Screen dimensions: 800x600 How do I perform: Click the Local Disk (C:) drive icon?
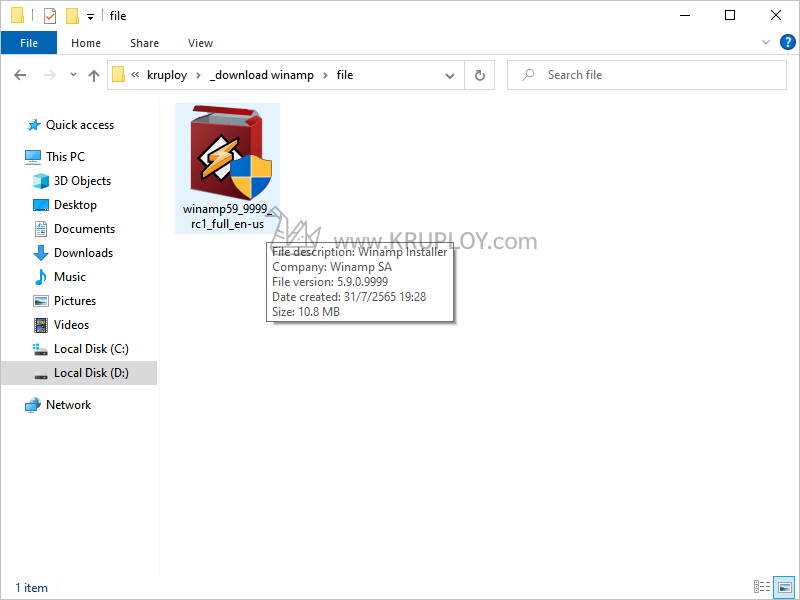pos(41,349)
